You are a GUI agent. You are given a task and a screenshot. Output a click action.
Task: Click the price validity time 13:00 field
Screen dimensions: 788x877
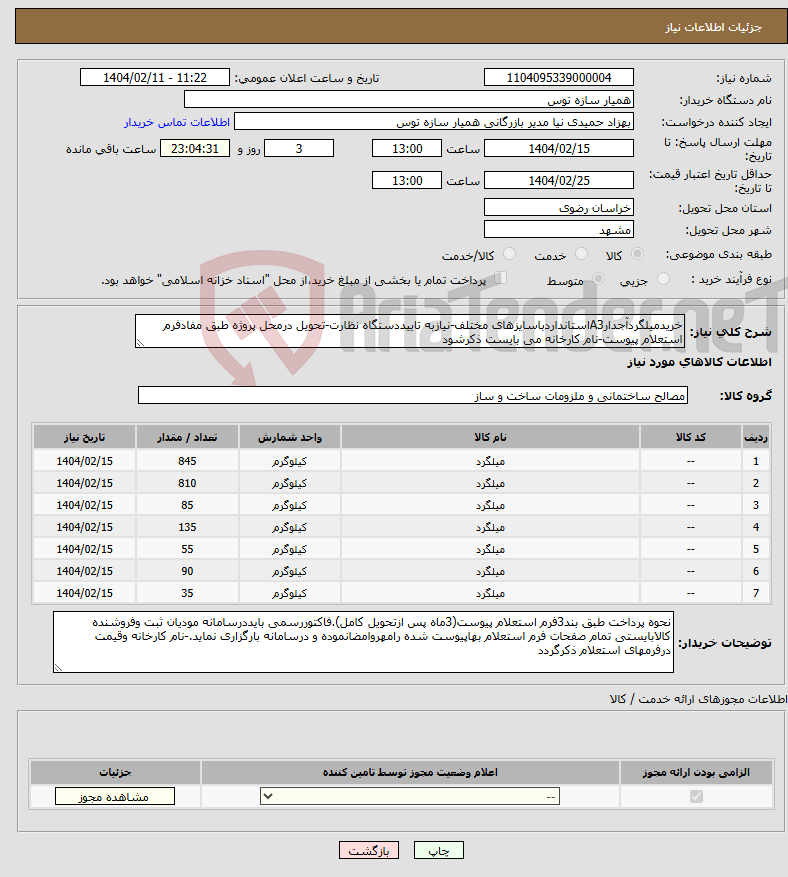tap(407, 180)
